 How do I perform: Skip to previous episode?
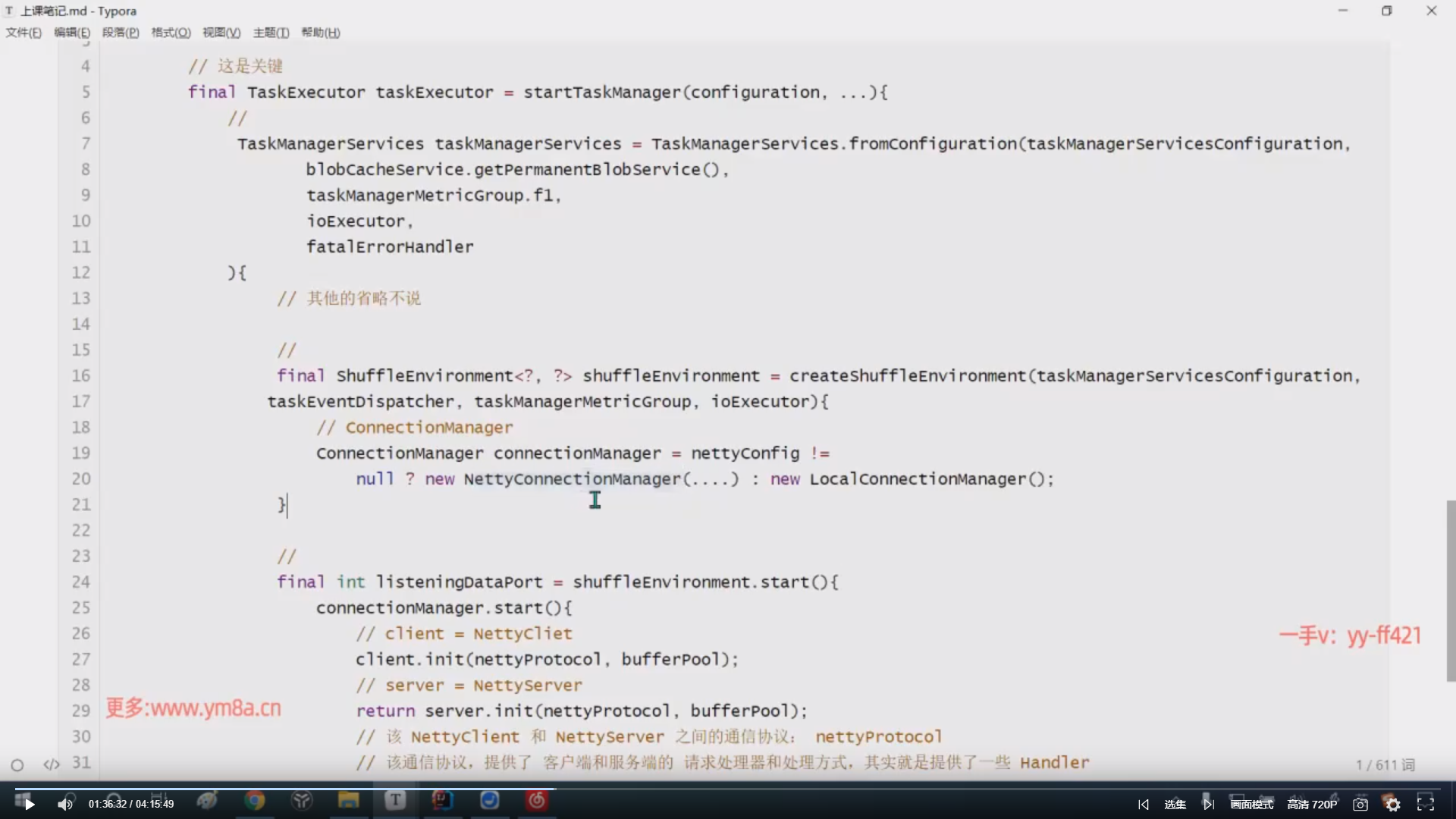click(x=1144, y=805)
